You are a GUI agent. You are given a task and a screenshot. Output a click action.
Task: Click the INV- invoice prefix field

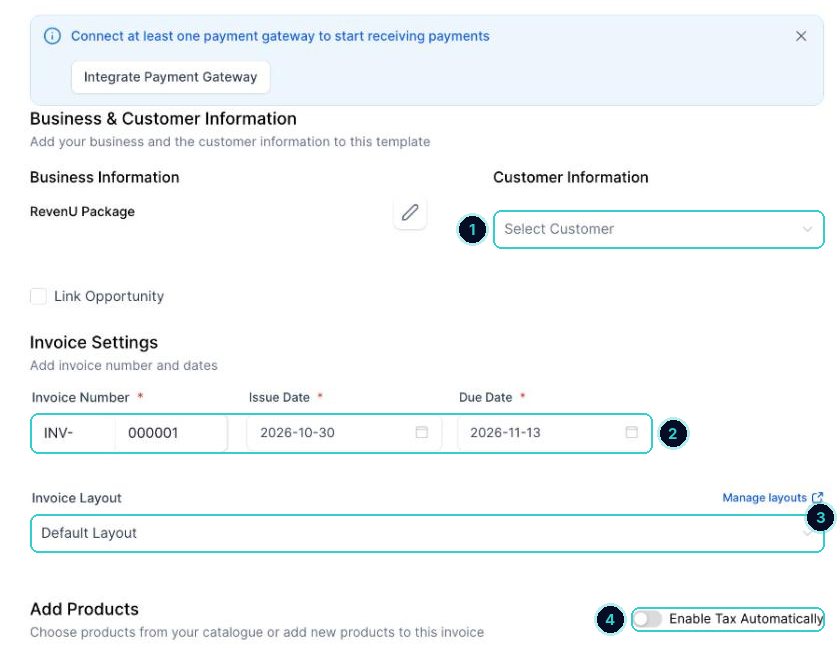tap(73, 433)
